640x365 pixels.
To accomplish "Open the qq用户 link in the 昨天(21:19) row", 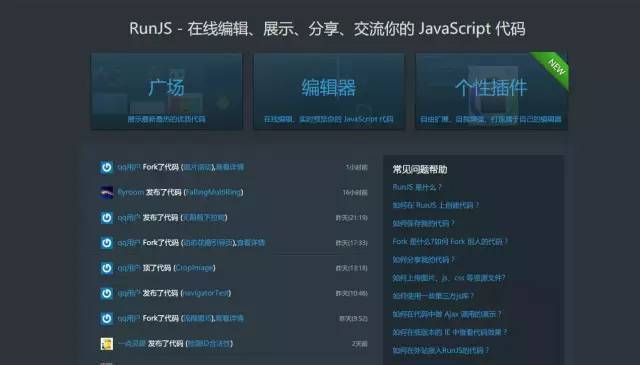I will point(129,218).
